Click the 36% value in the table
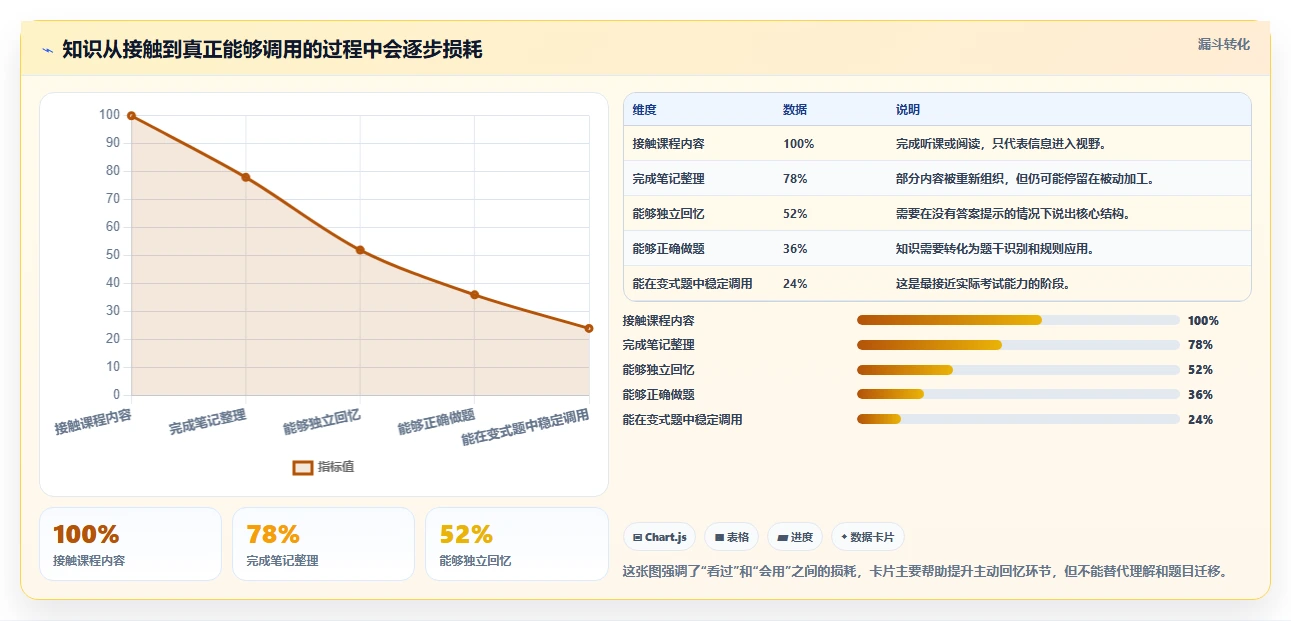This screenshot has width=1291, height=621. click(795, 249)
